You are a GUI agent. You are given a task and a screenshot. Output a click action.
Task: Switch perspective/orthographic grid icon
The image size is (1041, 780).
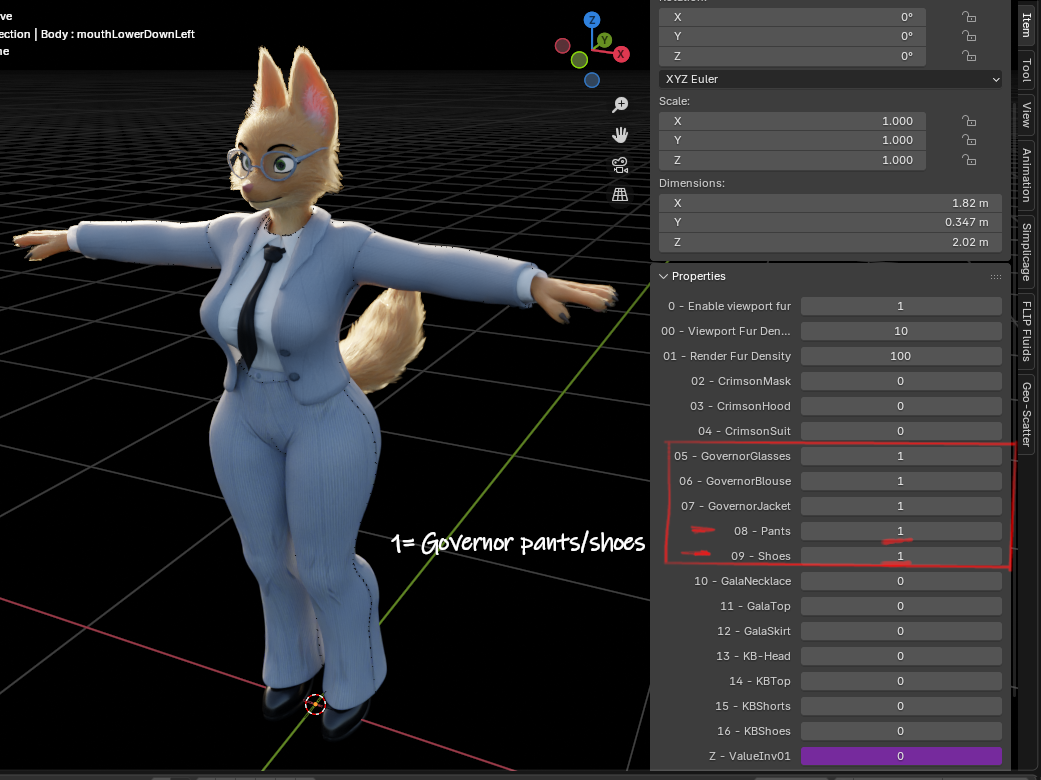pyautogui.click(x=620, y=195)
